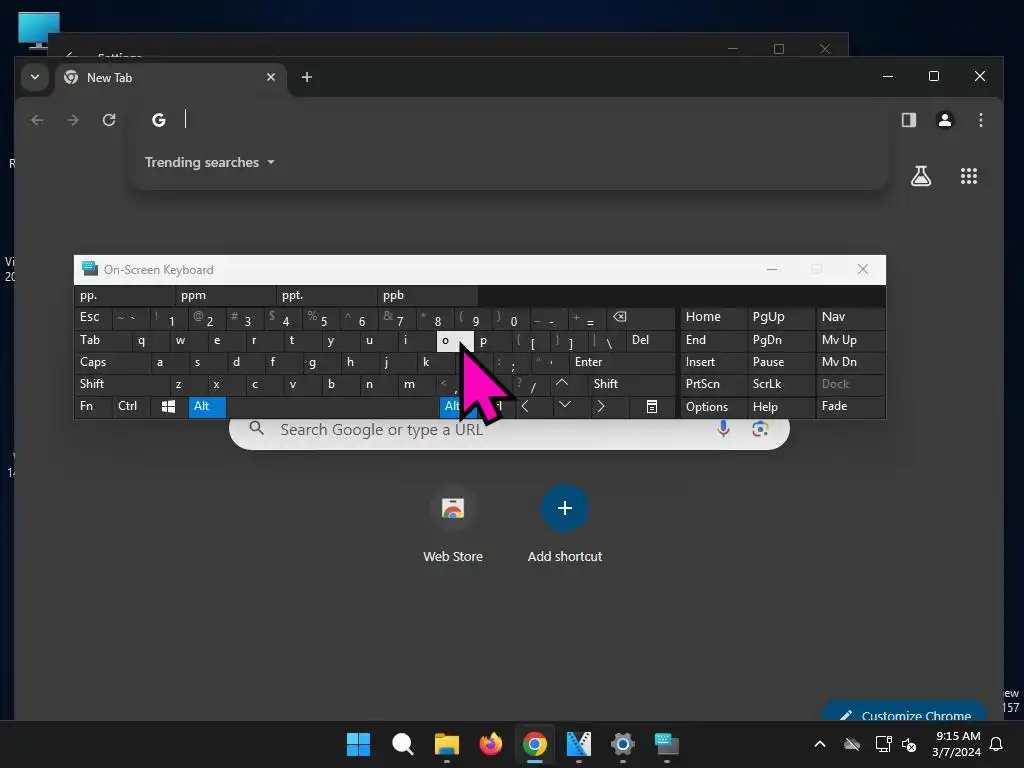The height and width of the screenshot is (768, 1024).
Task: Open Google apps grid
Action: (968, 176)
